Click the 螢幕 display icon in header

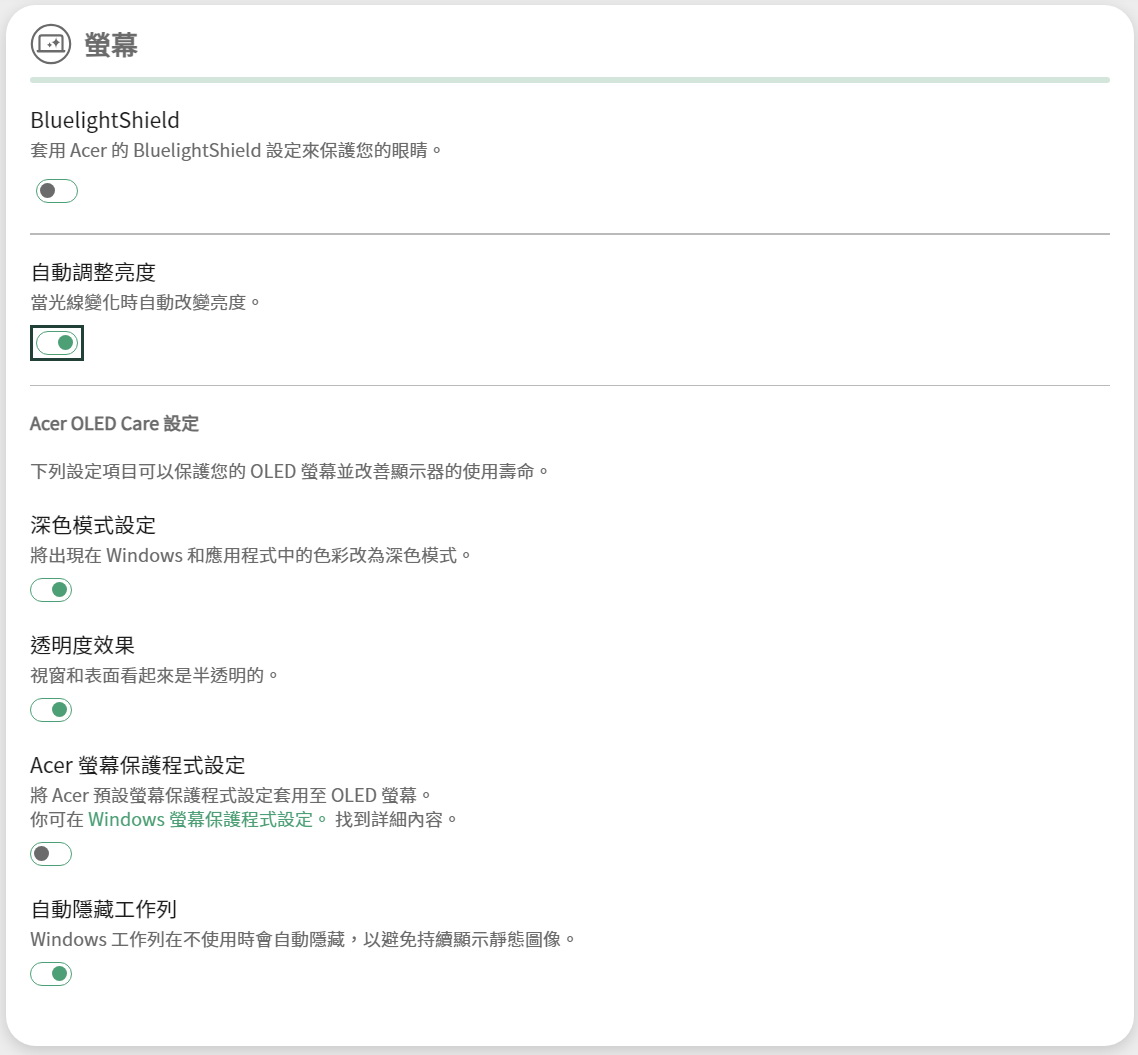tap(51, 44)
